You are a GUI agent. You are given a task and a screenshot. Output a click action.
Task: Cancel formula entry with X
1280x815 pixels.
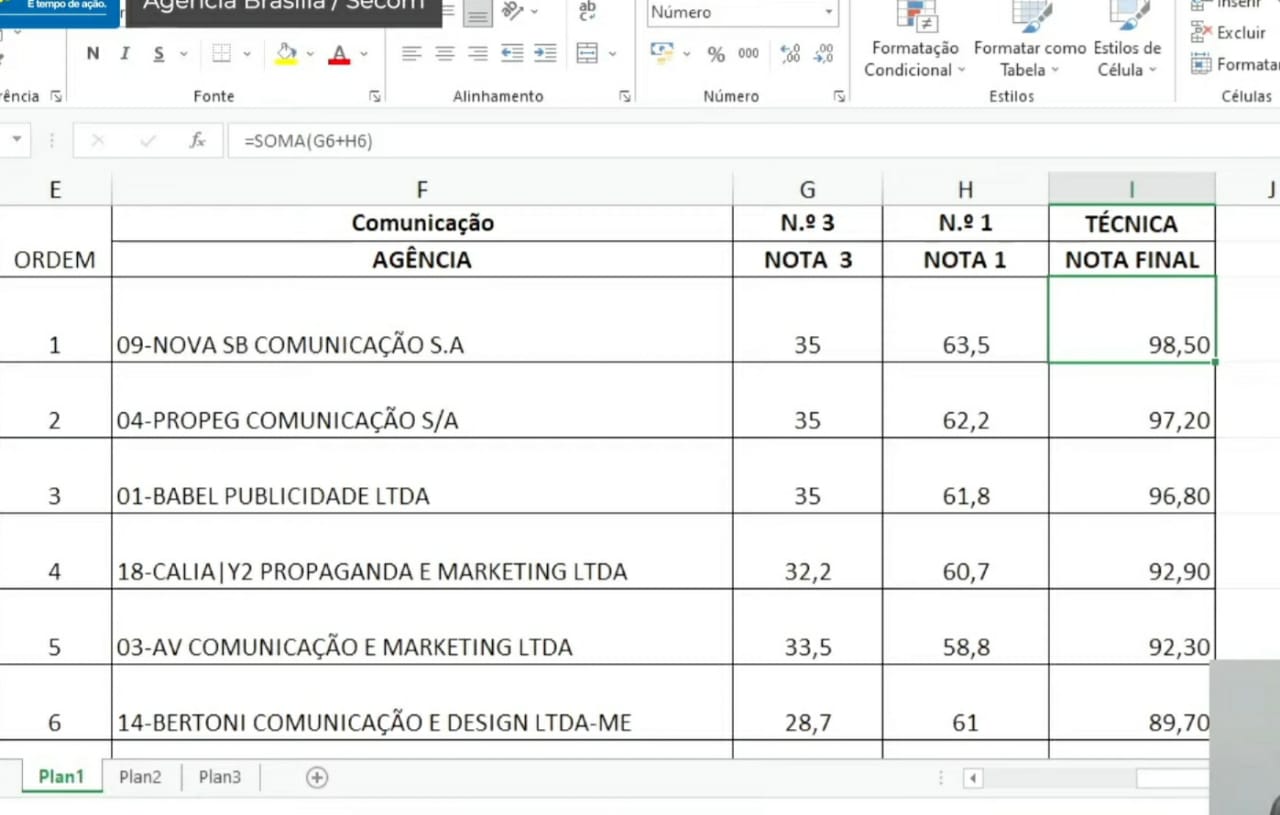pos(97,141)
